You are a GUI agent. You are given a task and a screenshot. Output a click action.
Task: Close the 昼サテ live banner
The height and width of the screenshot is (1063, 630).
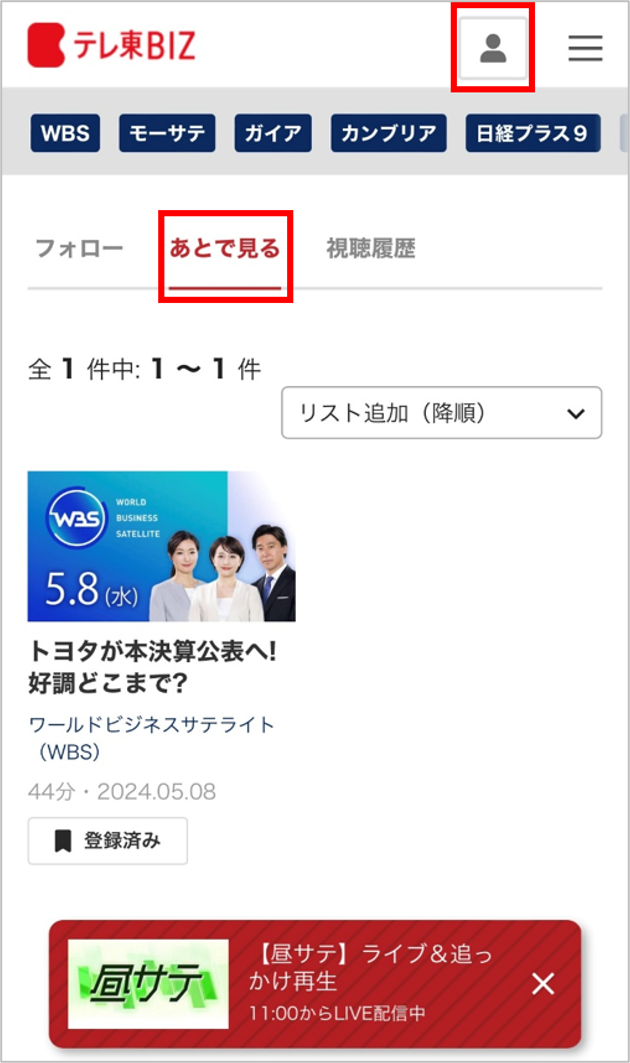(543, 983)
